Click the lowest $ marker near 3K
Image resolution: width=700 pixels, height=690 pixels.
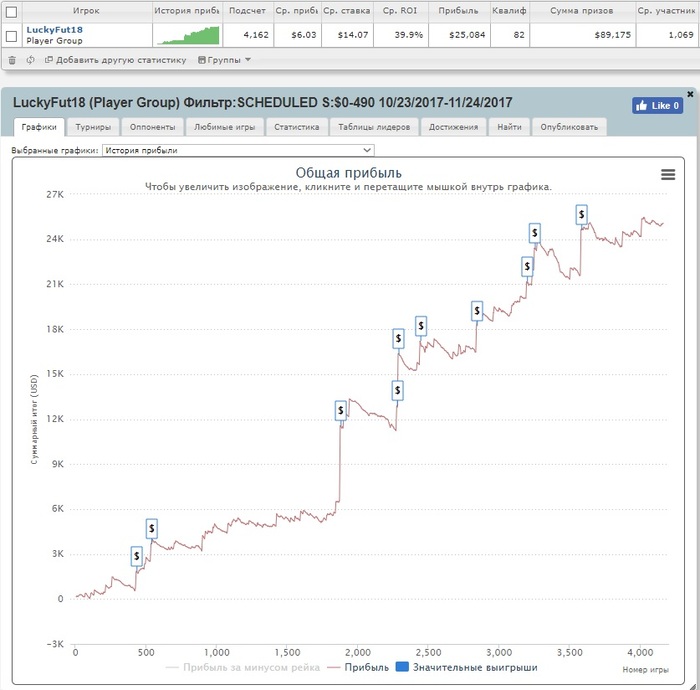click(x=137, y=556)
